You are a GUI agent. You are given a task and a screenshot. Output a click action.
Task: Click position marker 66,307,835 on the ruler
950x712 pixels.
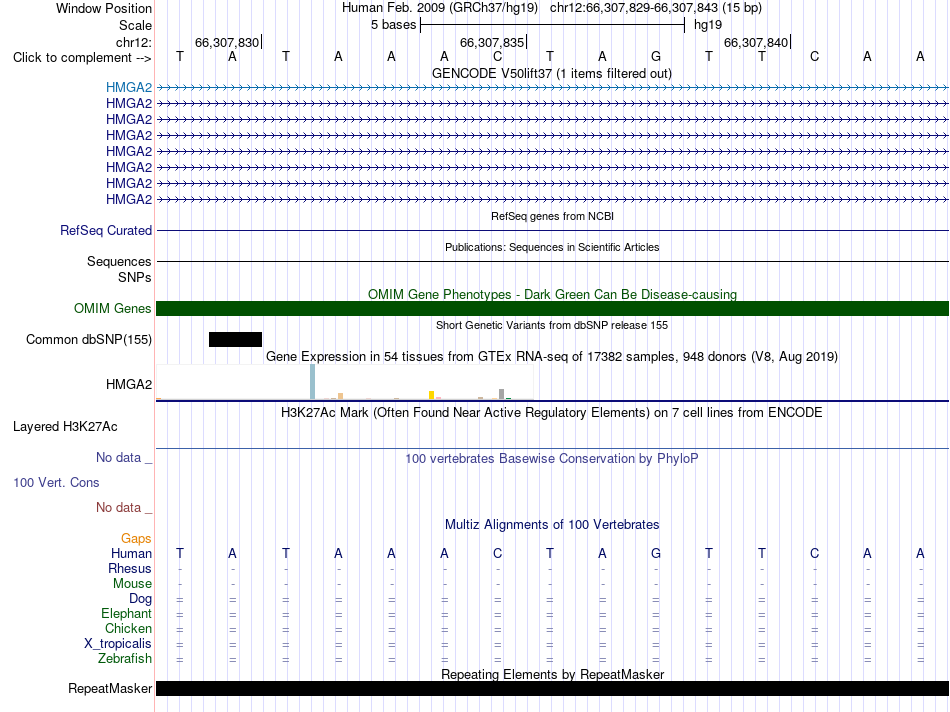click(492, 42)
